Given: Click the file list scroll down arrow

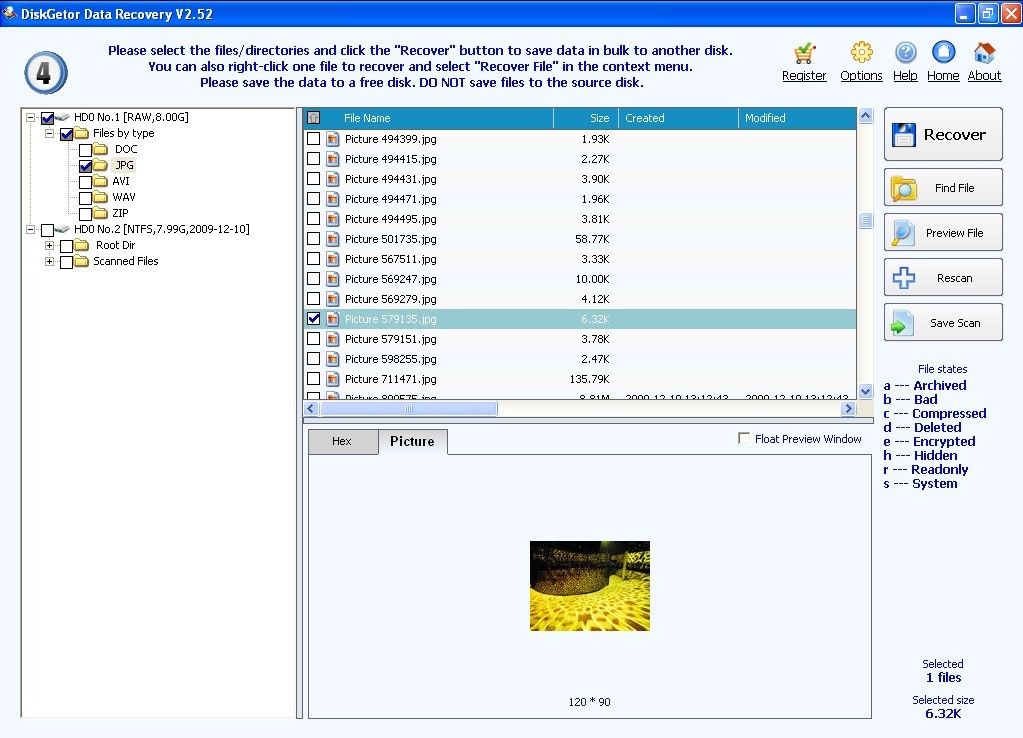Looking at the screenshot, I should pyautogui.click(x=866, y=392).
